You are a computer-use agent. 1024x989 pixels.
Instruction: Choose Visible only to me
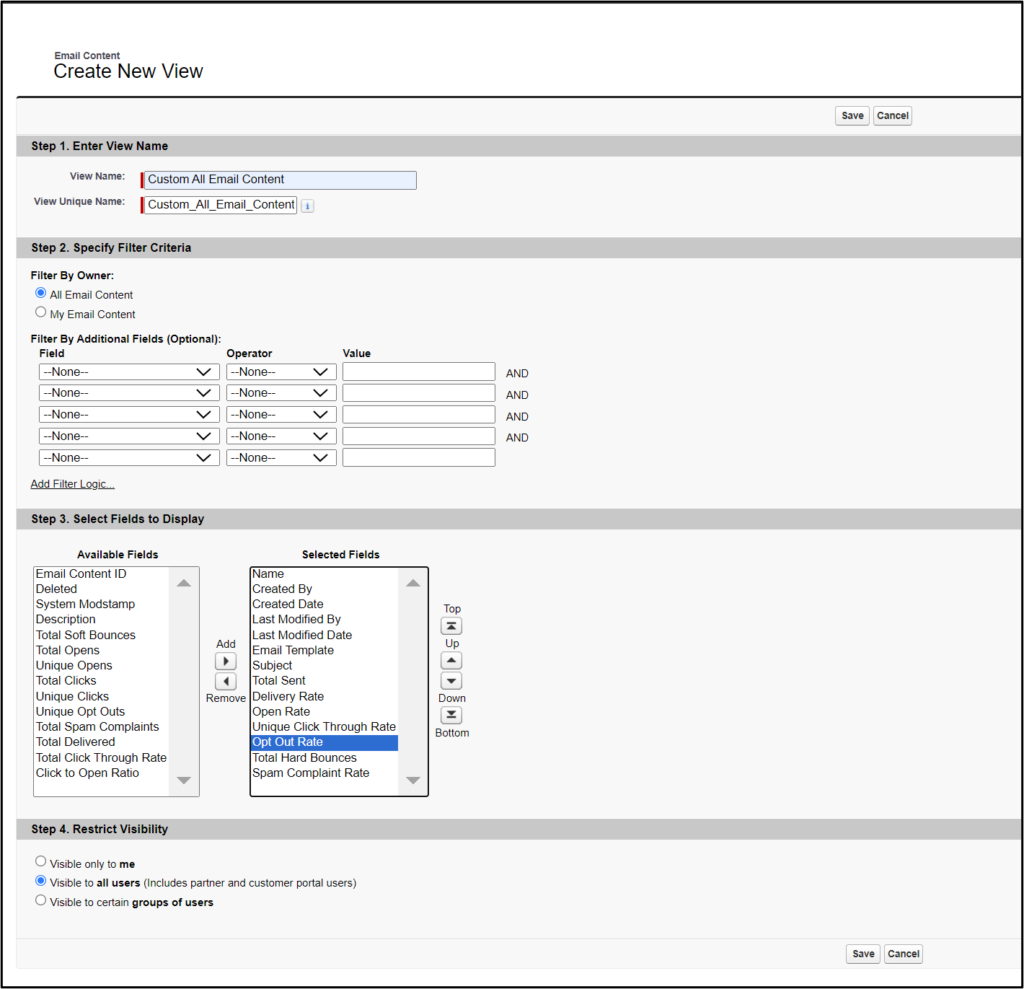click(40, 862)
